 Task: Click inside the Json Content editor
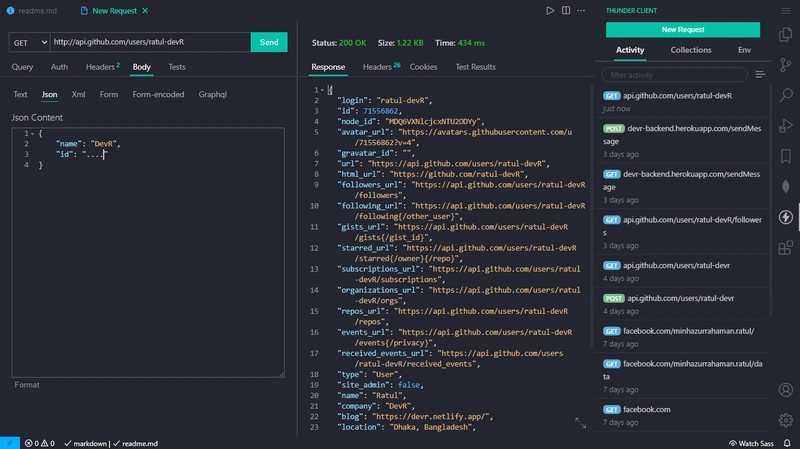click(148, 252)
